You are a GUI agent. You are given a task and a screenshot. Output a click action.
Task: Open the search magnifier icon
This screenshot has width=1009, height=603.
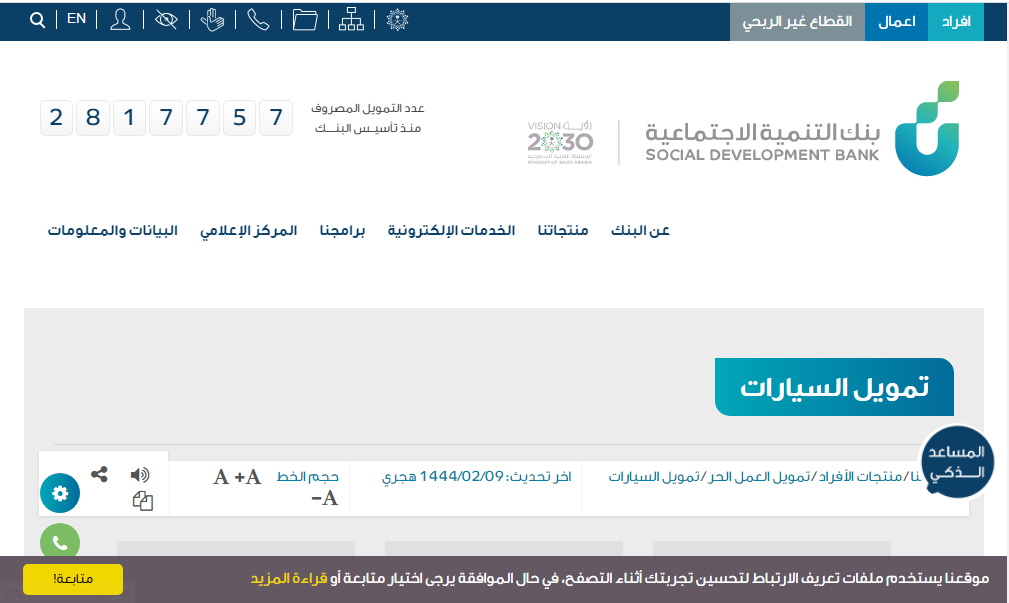pos(37,20)
